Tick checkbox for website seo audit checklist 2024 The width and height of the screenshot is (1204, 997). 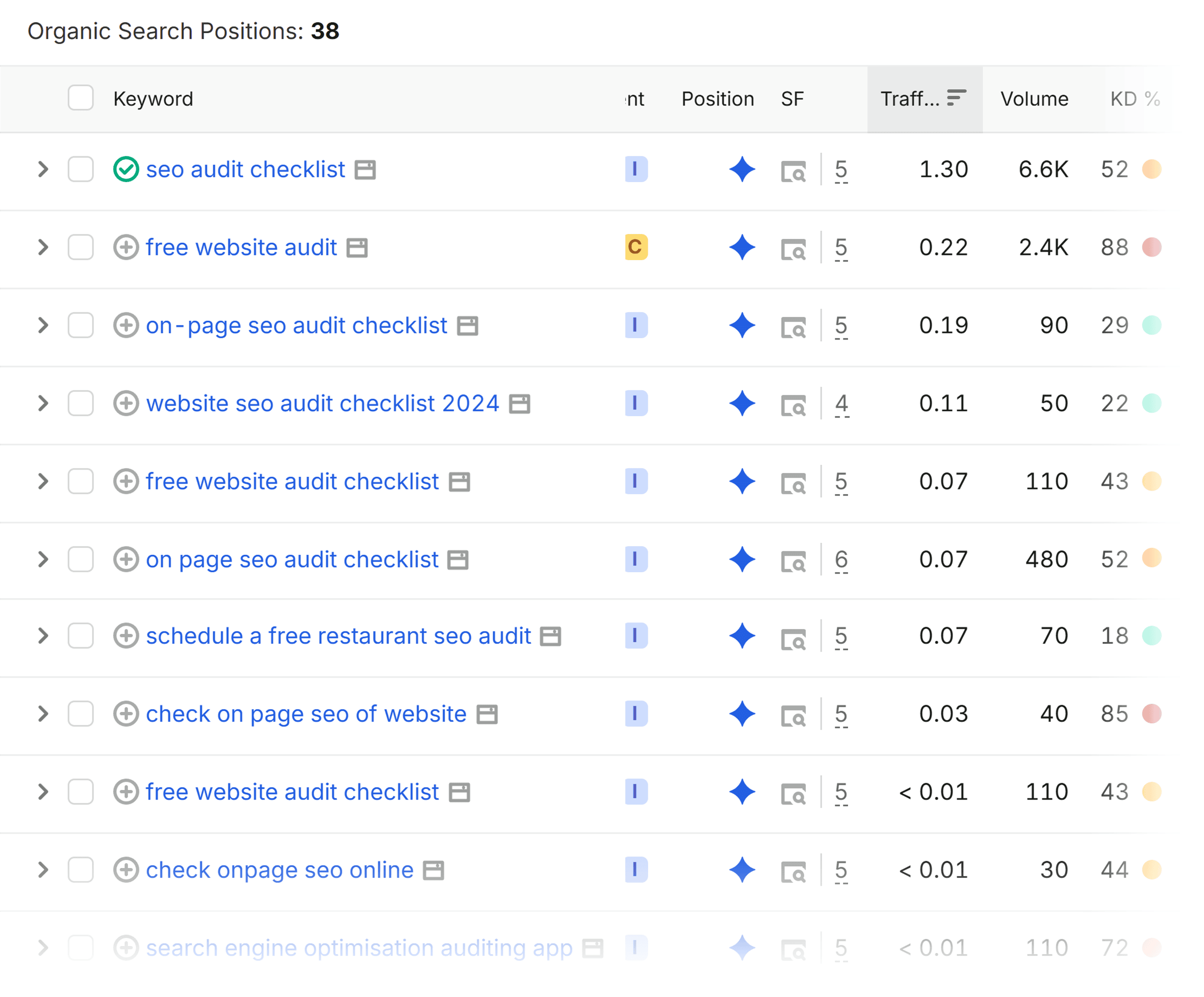[81, 404]
